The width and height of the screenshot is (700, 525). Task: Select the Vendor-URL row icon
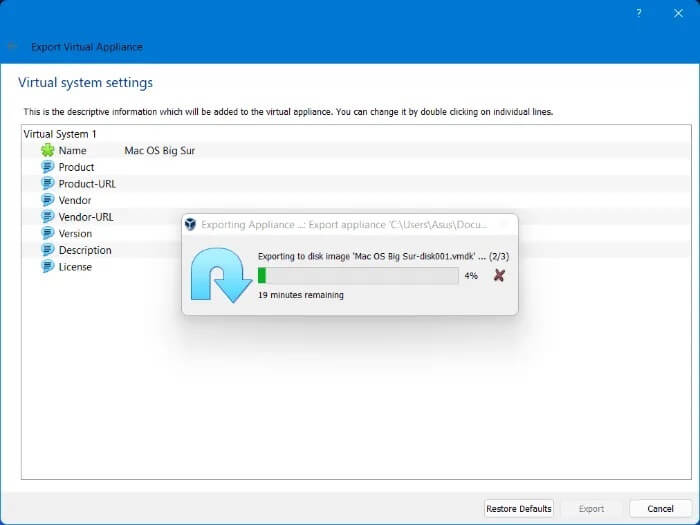pos(47,216)
